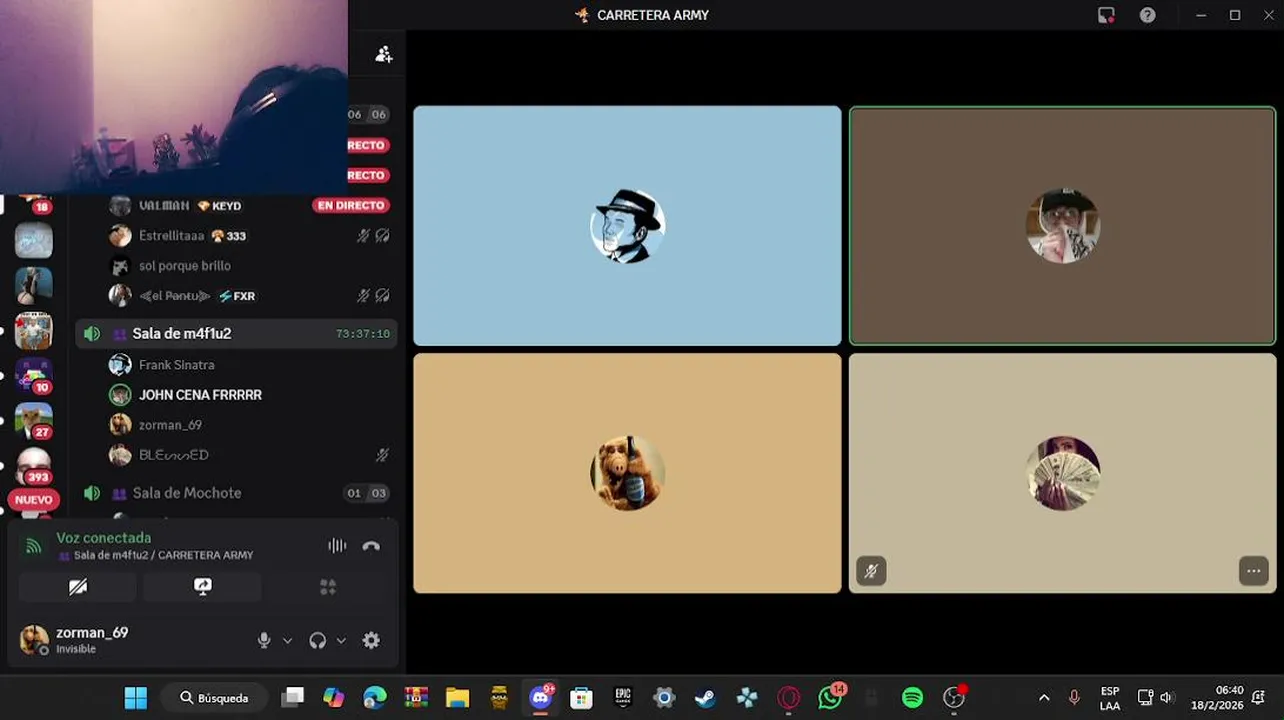Open zorman_69 profile avatar in user panel
Viewport: 1284px width, 720px height.
[x=34, y=640]
